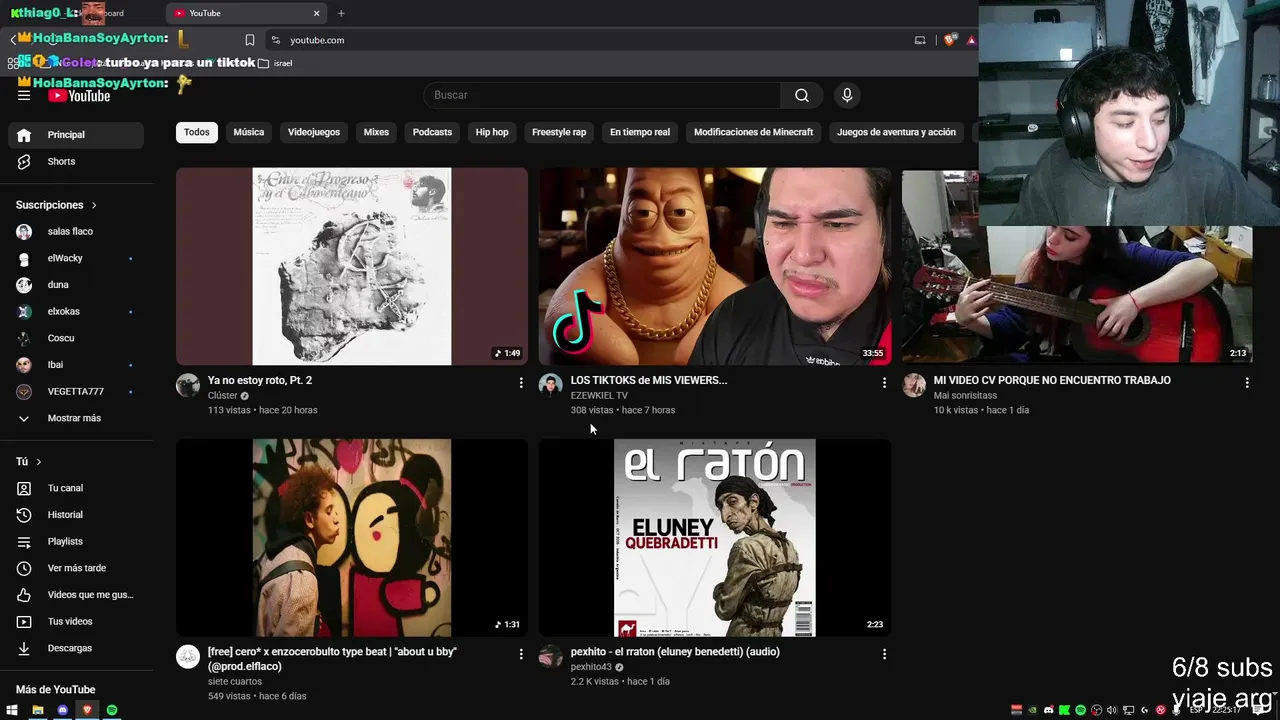Open elWacky subscription channel

[76, 258]
